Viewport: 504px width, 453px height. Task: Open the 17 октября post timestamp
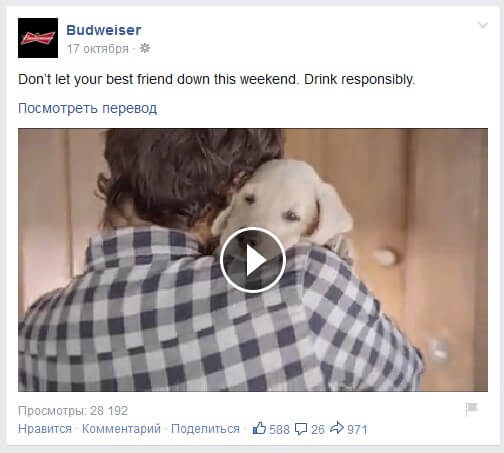tap(97, 49)
